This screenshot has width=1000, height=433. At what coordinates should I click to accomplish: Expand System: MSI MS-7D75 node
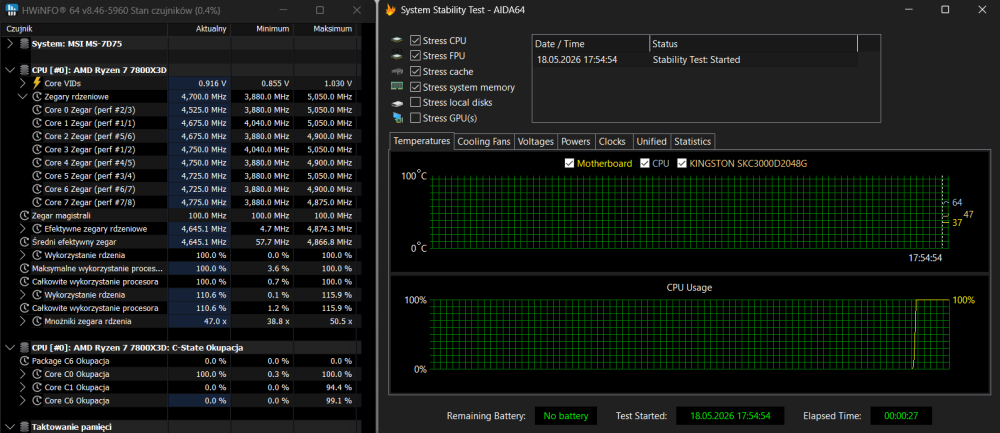pyautogui.click(x=10, y=44)
